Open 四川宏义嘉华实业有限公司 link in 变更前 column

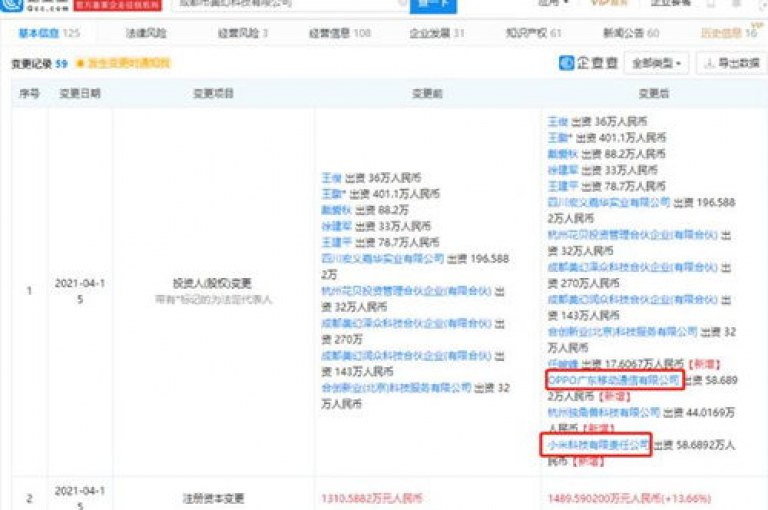(x=383, y=259)
